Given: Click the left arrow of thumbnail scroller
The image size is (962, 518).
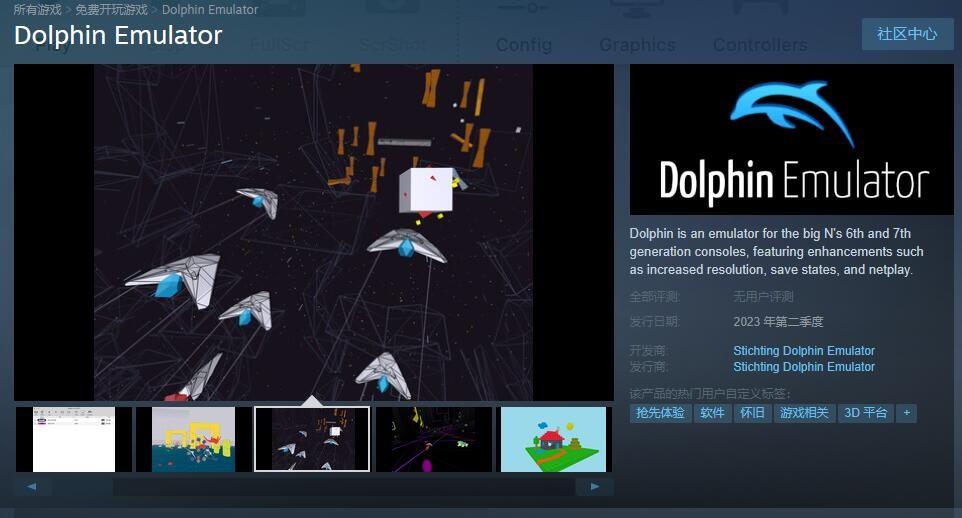Looking at the screenshot, I should tap(32, 486).
